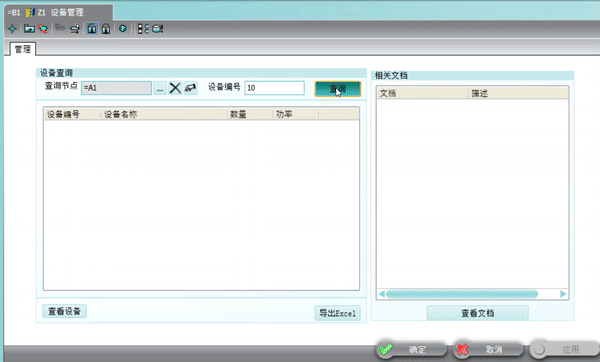Click the 查看设备 button

pos(64,311)
